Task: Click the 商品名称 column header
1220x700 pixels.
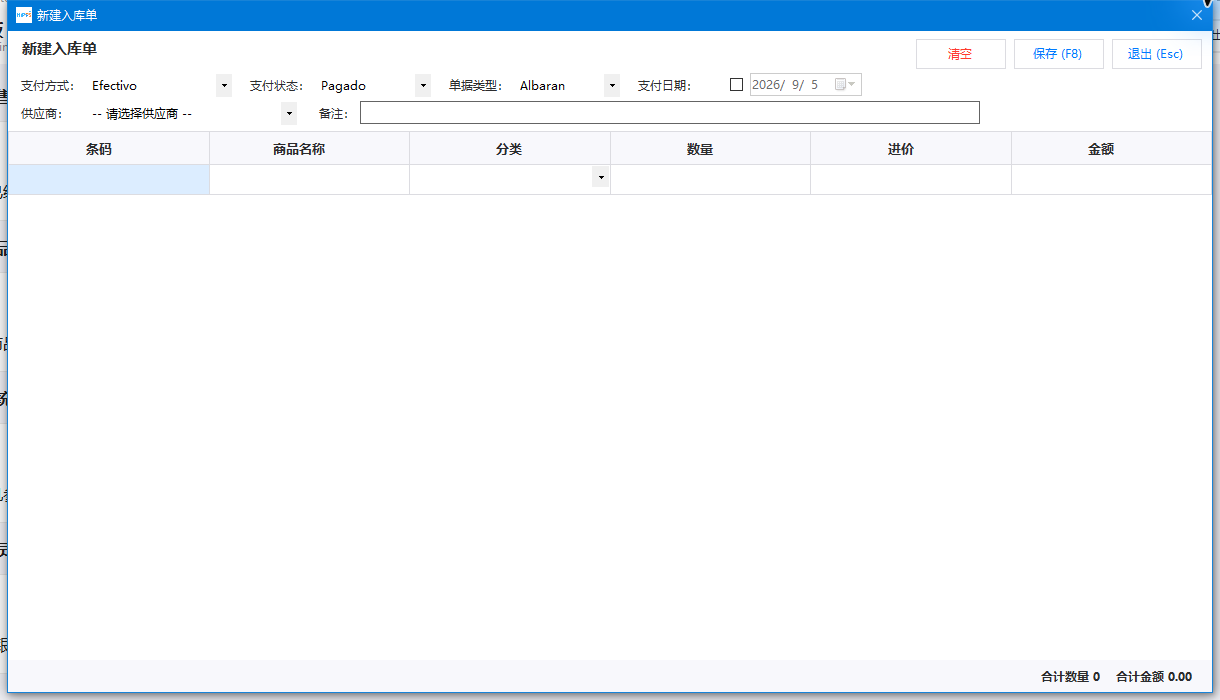Action: (310, 149)
